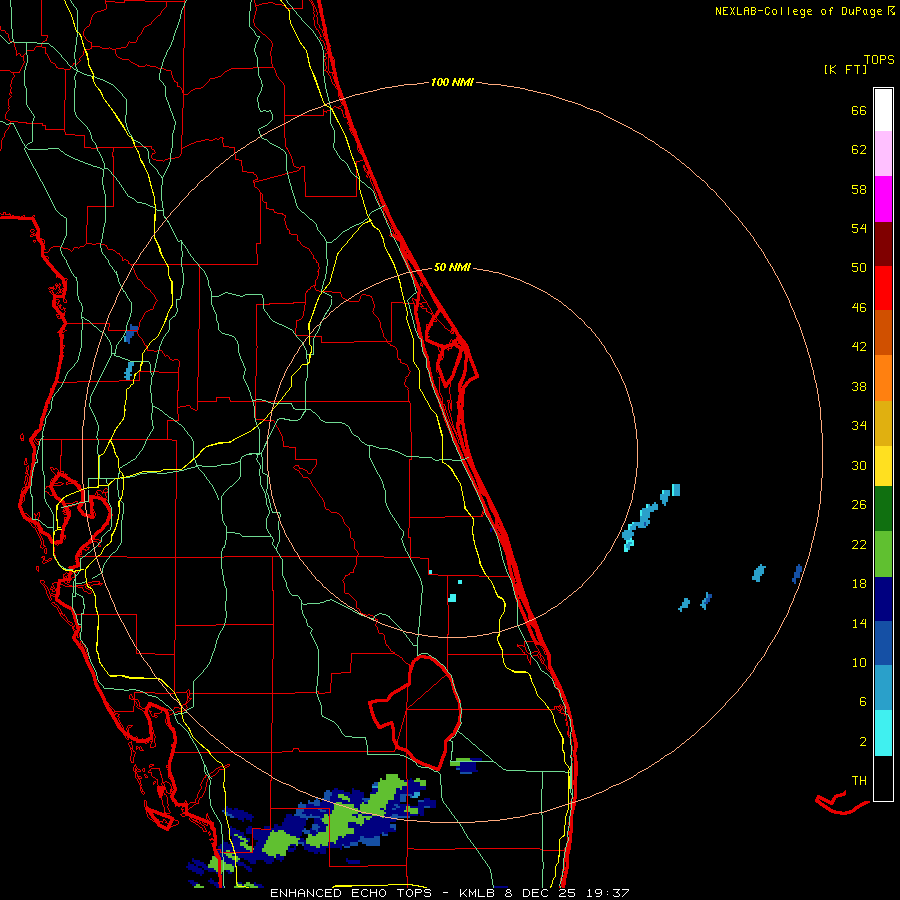Click the bright red 46 kft swatch

883,288
